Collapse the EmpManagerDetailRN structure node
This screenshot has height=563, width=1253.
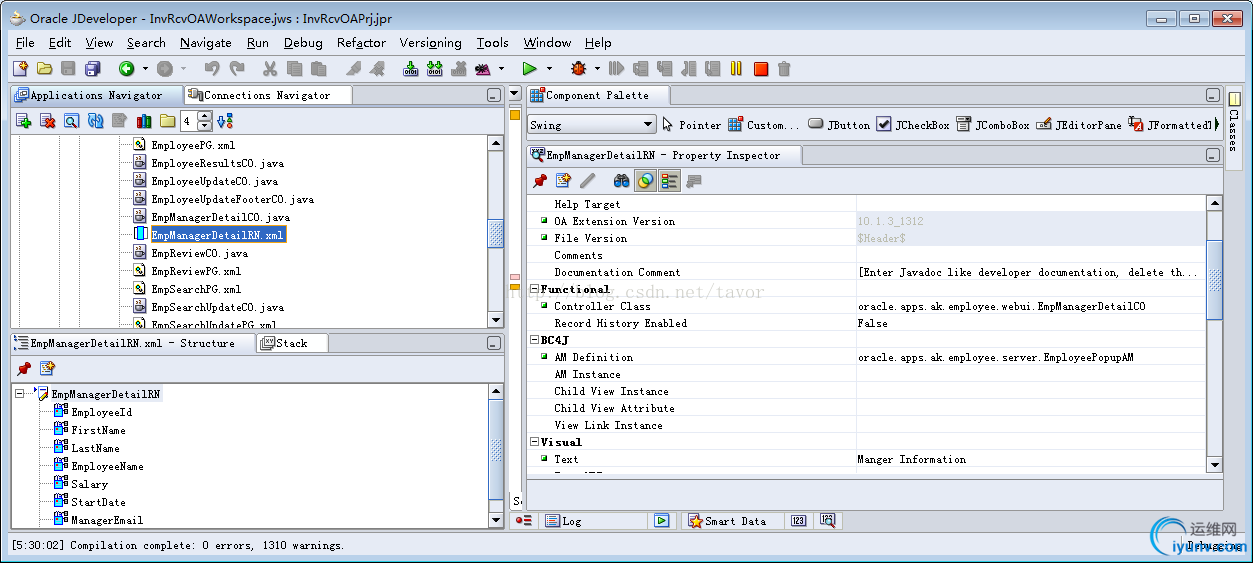tap(20, 394)
